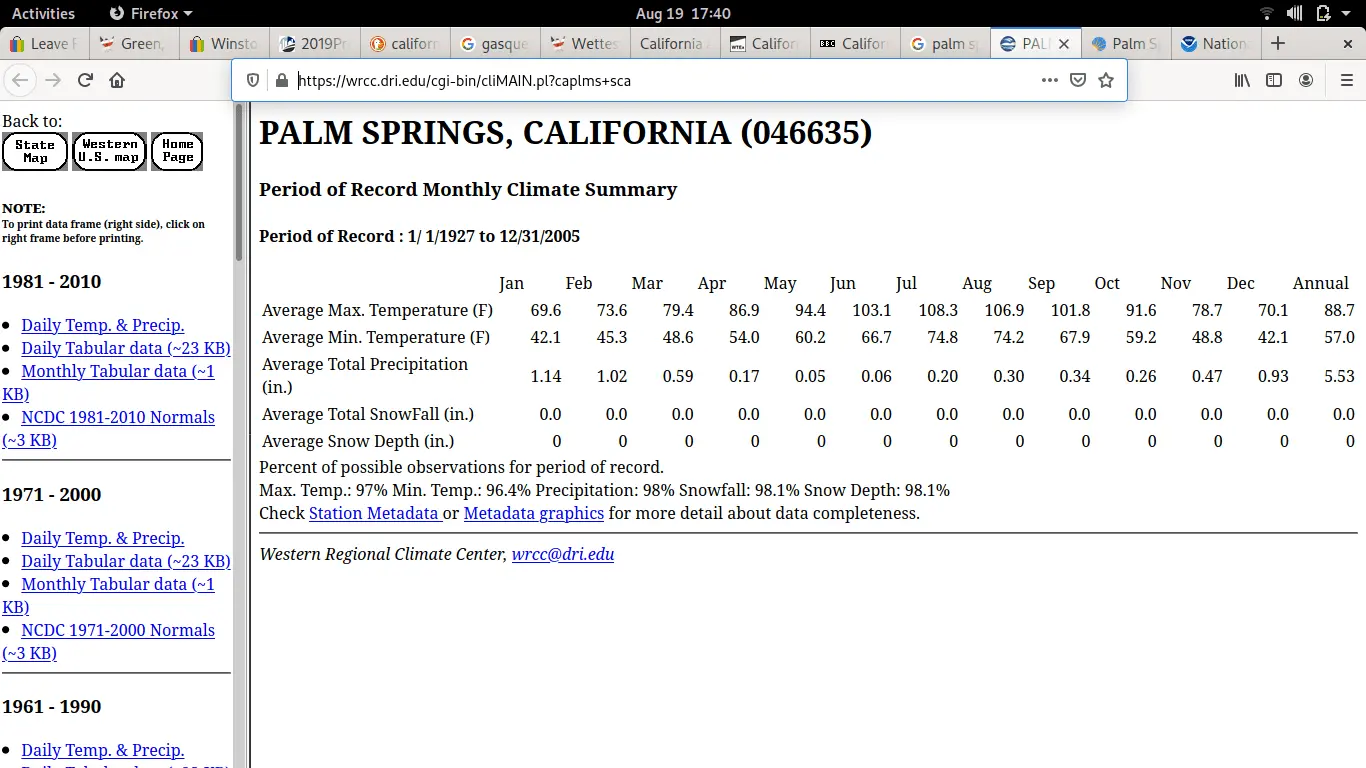Screen dimensions: 1366x768
Task: Show tracking protection shield info
Action: [253, 80]
